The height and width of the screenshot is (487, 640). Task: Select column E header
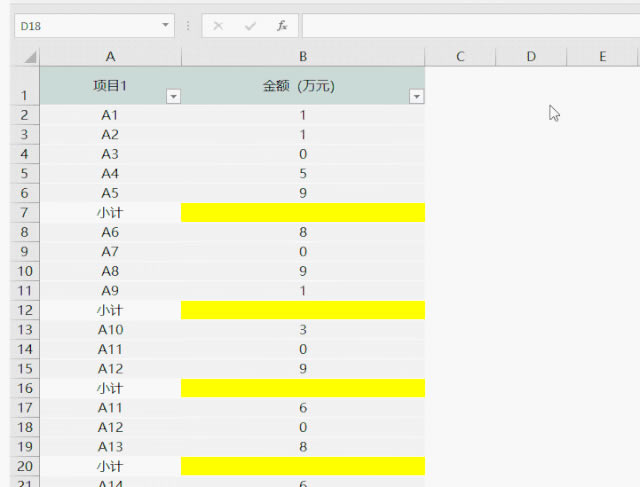pyautogui.click(x=602, y=56)
